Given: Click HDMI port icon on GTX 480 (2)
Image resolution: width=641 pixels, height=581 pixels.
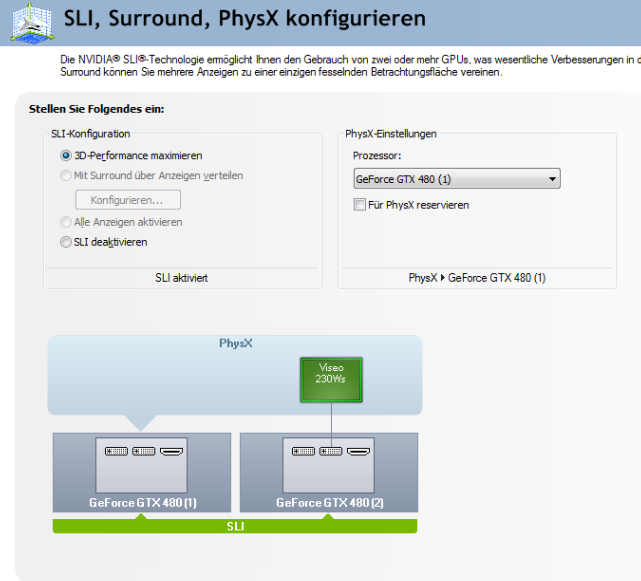Looking at the screenshot, I should click(x=359, y=451).
